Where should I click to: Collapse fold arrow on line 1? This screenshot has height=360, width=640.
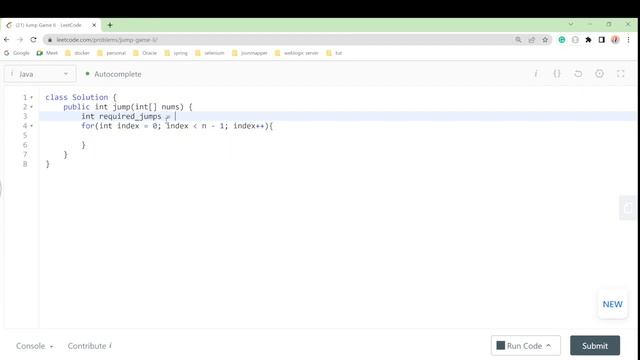point(31,97)
